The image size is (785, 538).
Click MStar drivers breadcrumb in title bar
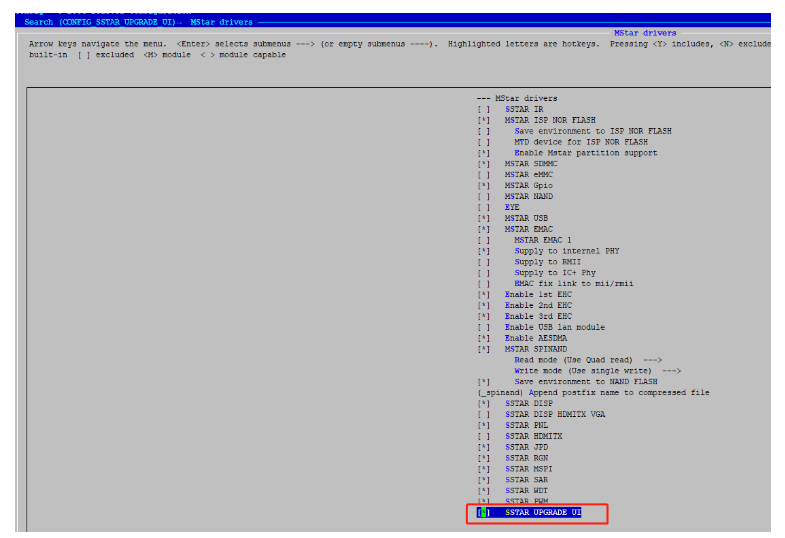pyautogui.click(x=221, y=22)
